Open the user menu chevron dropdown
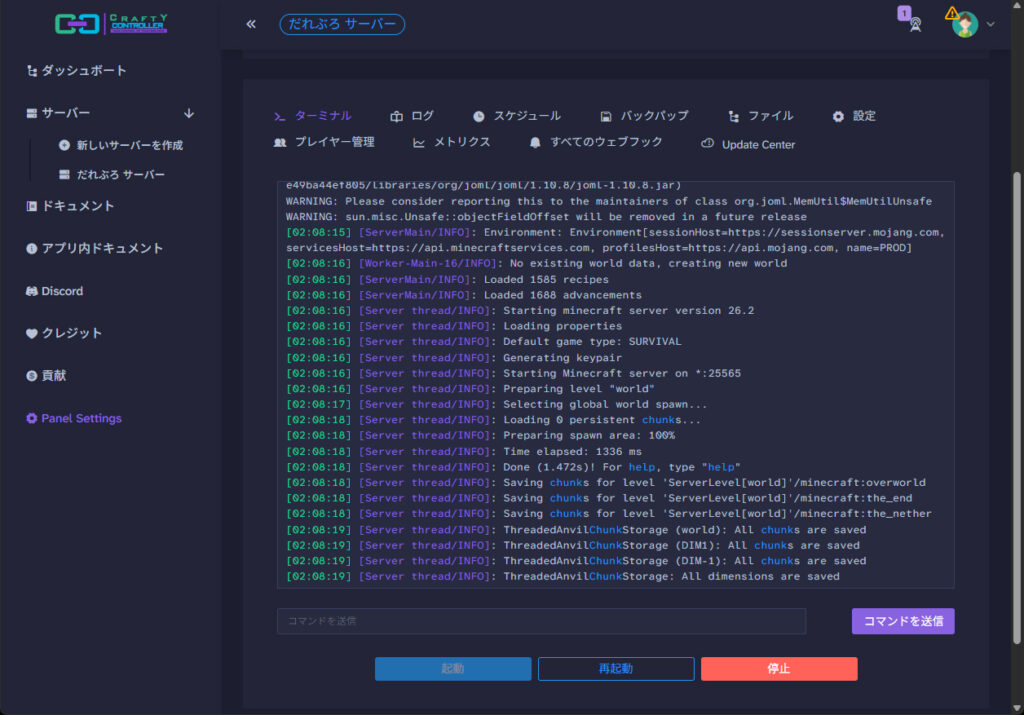This screenshot has width=1024, height=715. click(991, 24)
